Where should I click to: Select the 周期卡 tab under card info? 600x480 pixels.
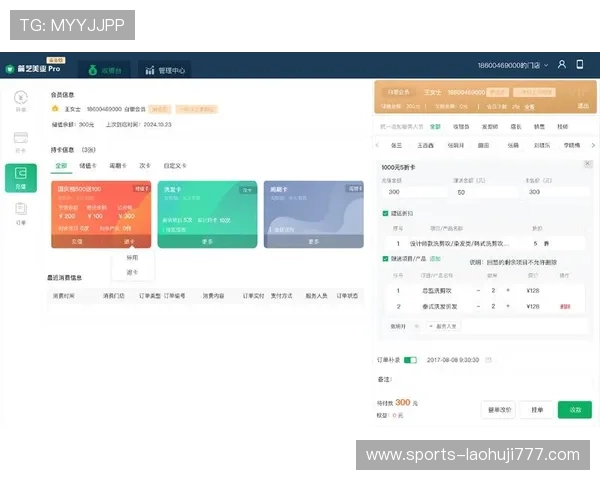point(118,166)
